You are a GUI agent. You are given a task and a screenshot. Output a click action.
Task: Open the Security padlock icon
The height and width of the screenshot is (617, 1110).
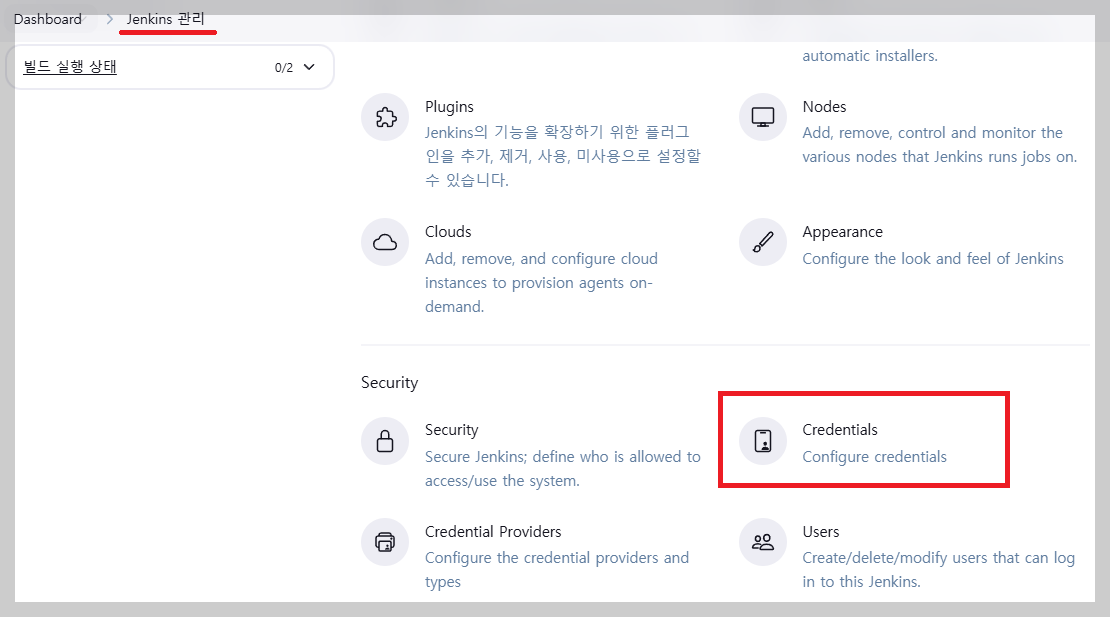coord(385,442)
